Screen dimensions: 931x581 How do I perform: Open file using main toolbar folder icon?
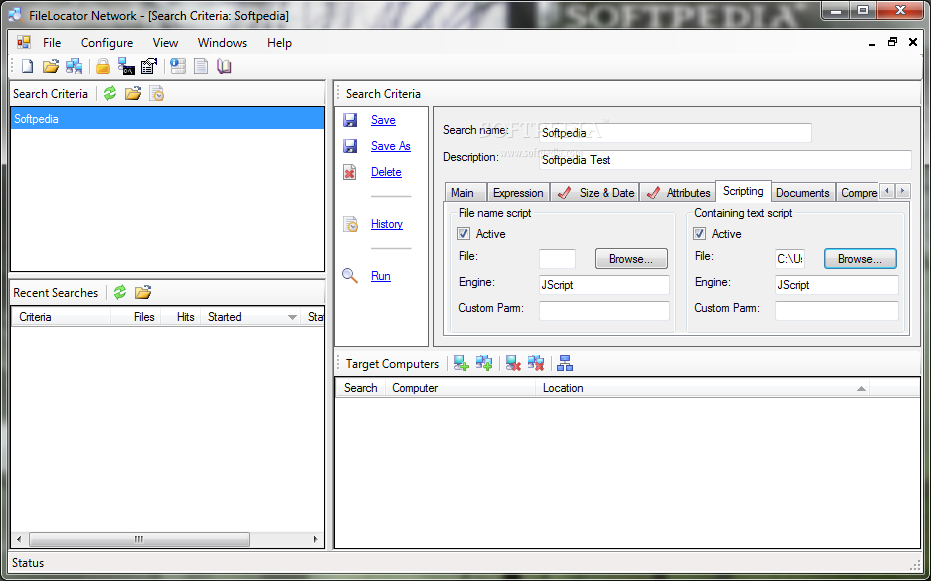tap(51, 66)
